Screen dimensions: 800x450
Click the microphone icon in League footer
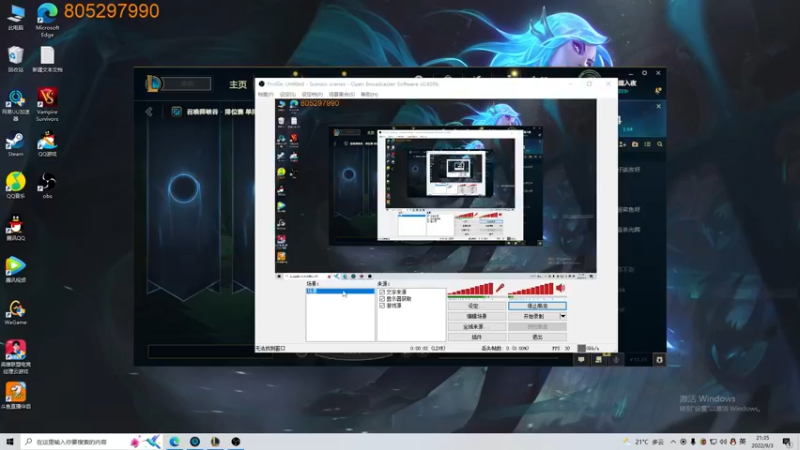point(616,360)
